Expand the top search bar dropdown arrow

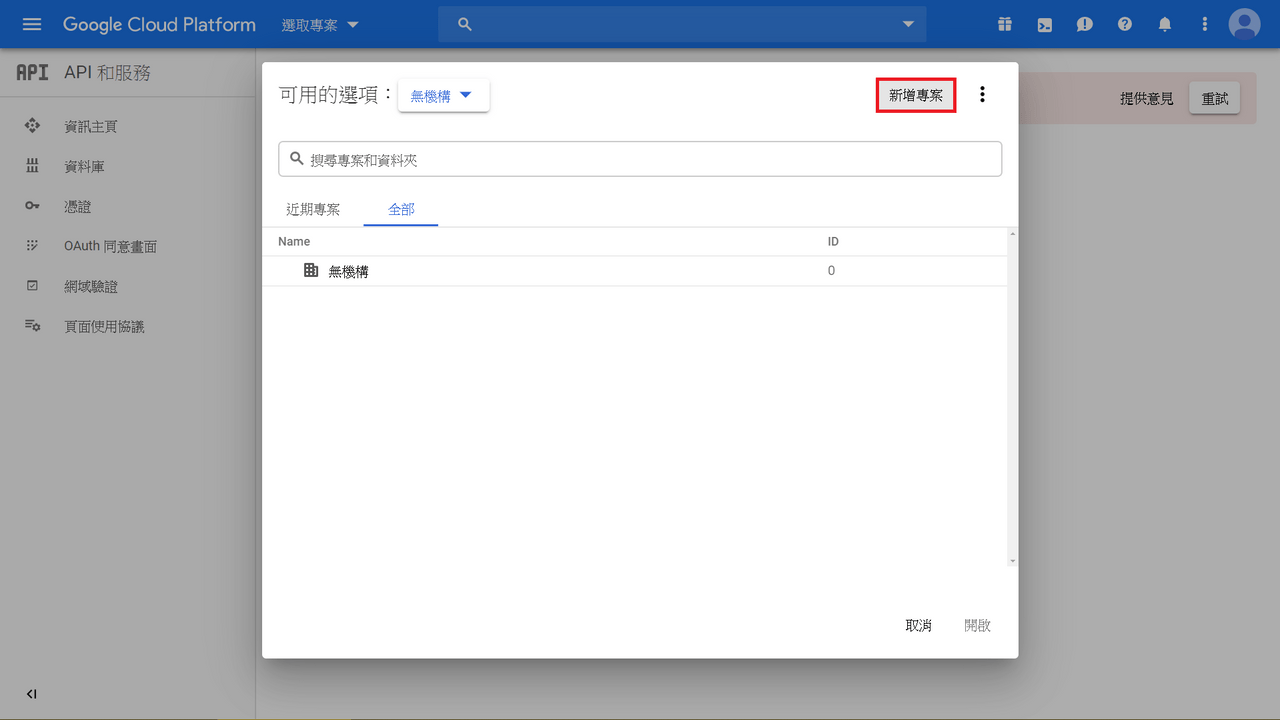coord(908,24)
